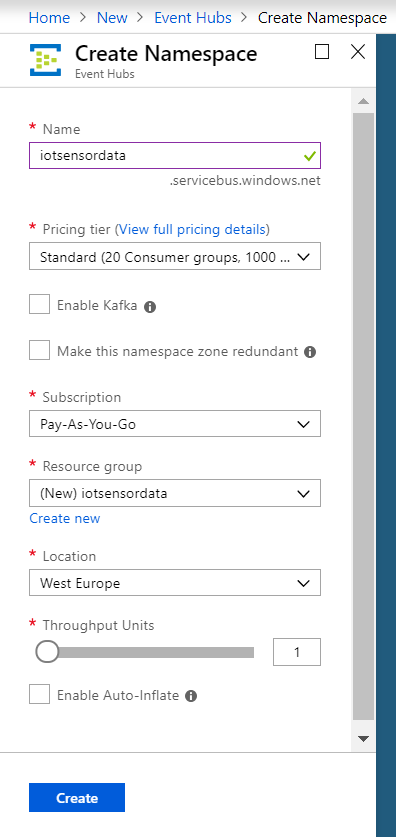396x837 pixels.
Task: Click the Enable Auto-Inflate info icon
Action: [191, 696]
